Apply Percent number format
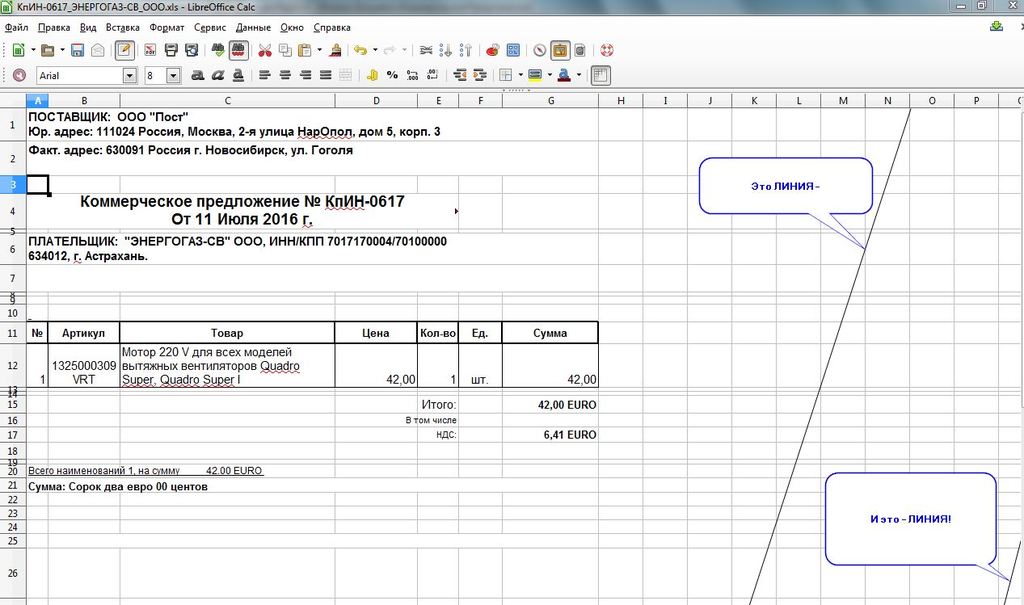This screenshot has width=1024, height=605. point(392,75)
